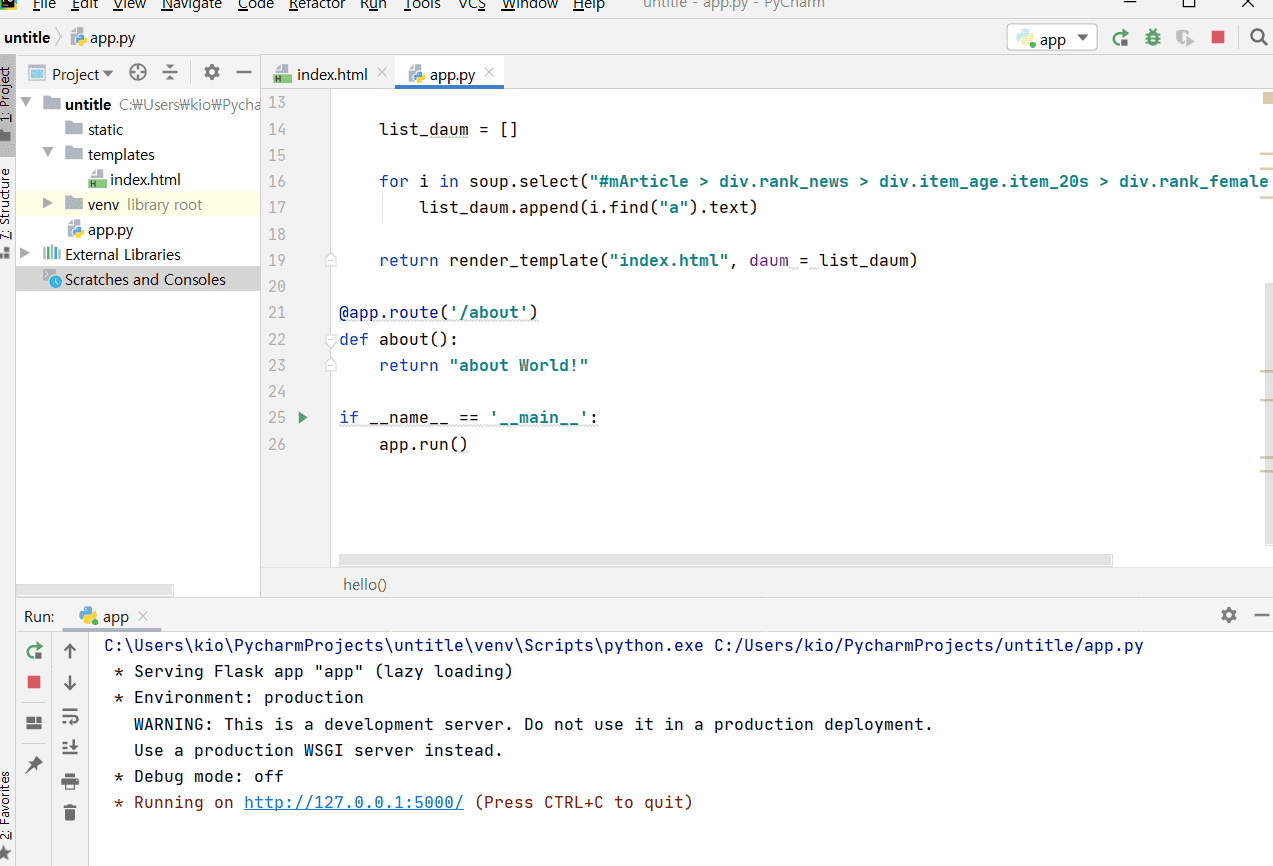Stop the app using the toolbar's red square
The image size is (1273, 866).
1217,38
